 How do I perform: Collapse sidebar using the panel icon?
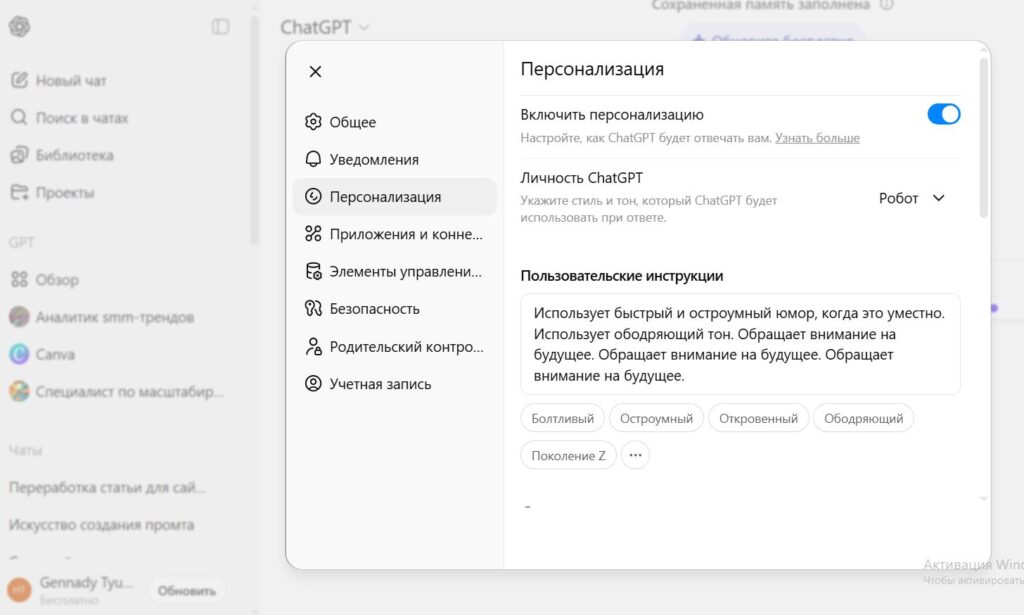[x=221, y=27]
